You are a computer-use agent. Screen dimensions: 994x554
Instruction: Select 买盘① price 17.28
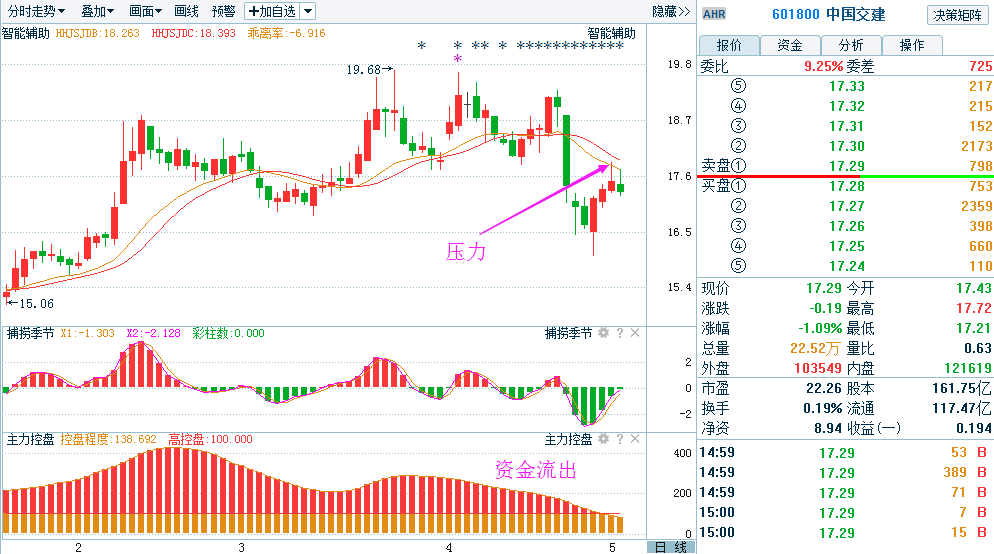tap(847, 186)
